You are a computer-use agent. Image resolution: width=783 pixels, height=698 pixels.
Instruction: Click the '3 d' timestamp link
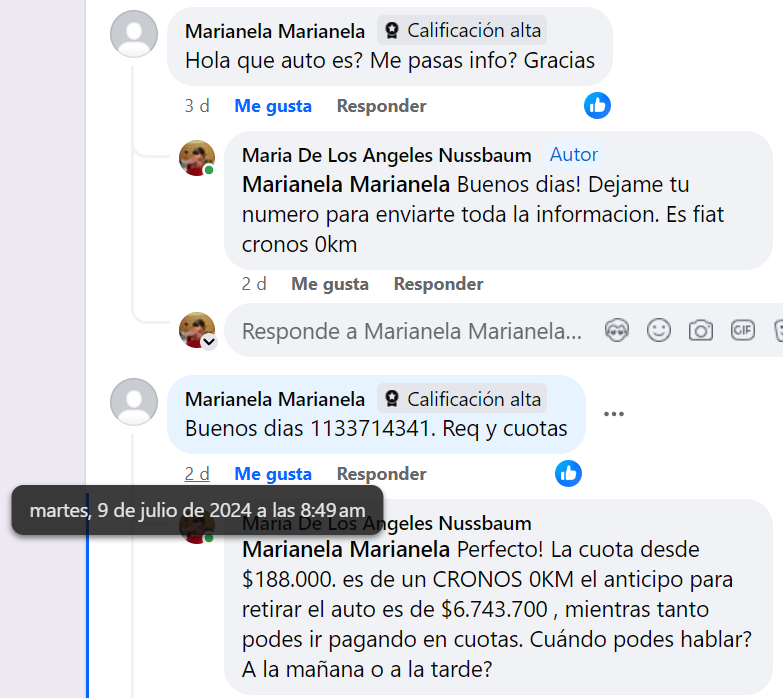point(197,106)
